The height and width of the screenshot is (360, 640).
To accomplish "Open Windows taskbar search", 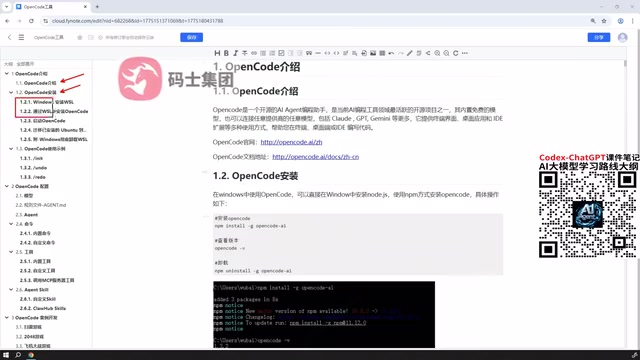I will coord(18,355).
